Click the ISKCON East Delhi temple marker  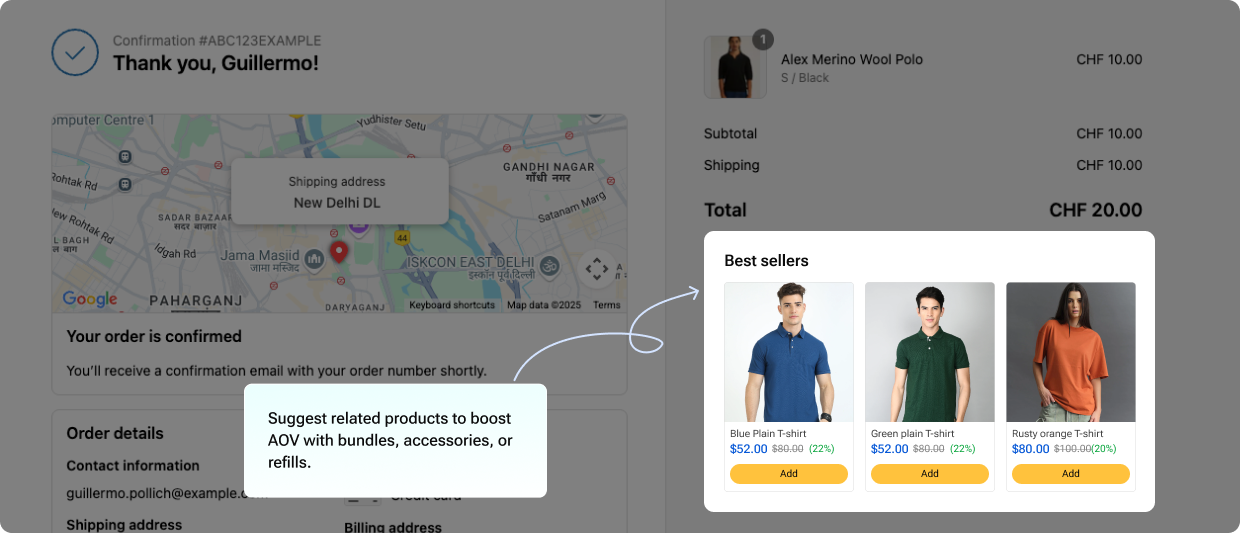pyautogui.click(x=549, y=266)
